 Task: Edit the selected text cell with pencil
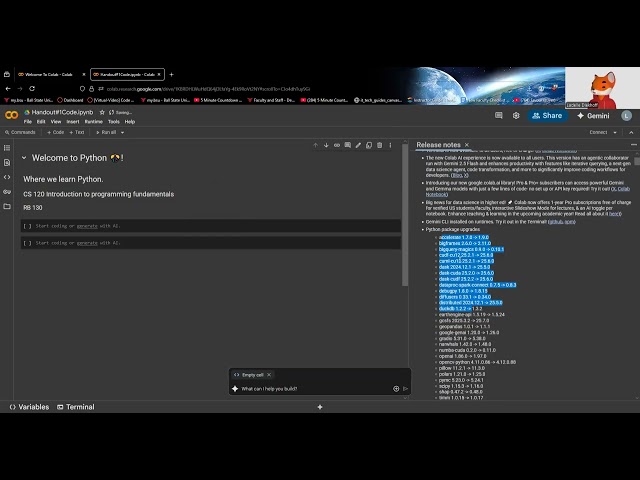click(x=358, y=145)
